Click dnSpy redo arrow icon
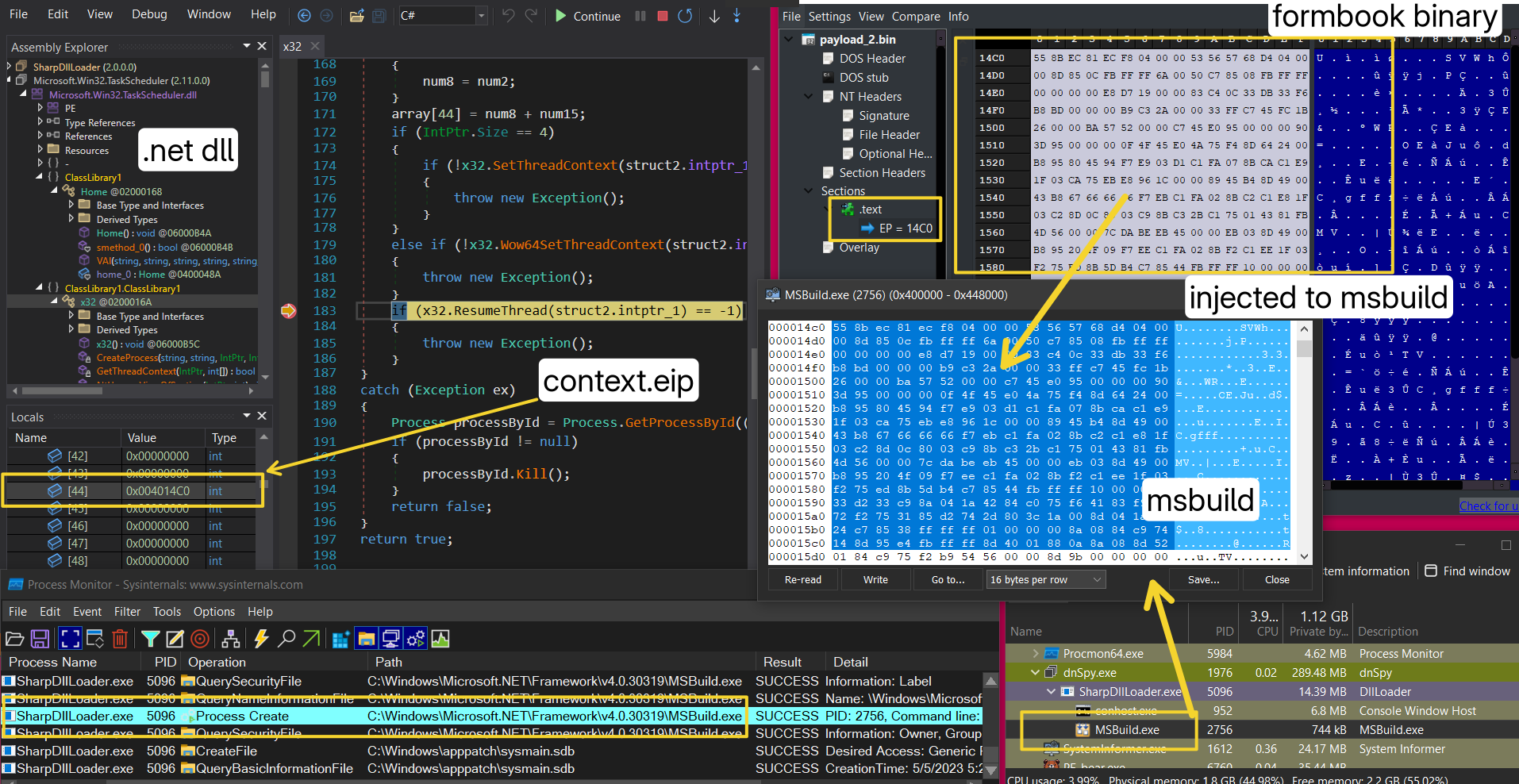This screenshot has height=784, width=1519. 531,15
